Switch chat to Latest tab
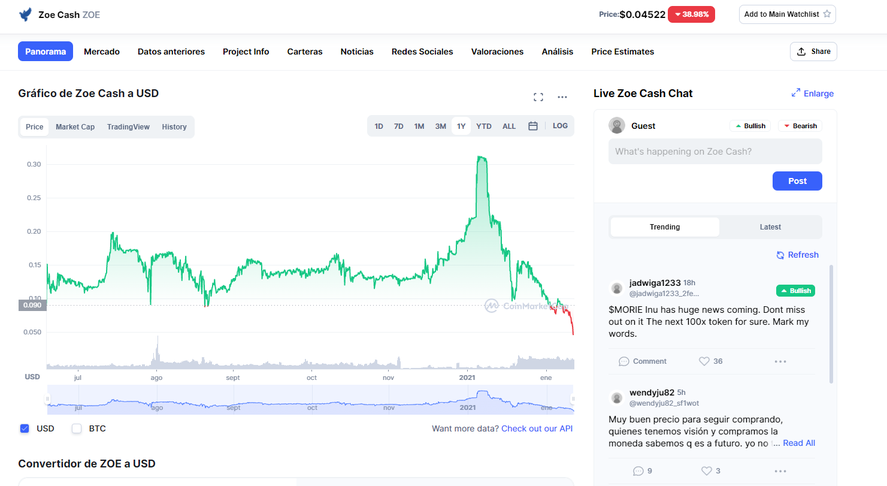This screenshot has width=887, height=486. point(770,227)
